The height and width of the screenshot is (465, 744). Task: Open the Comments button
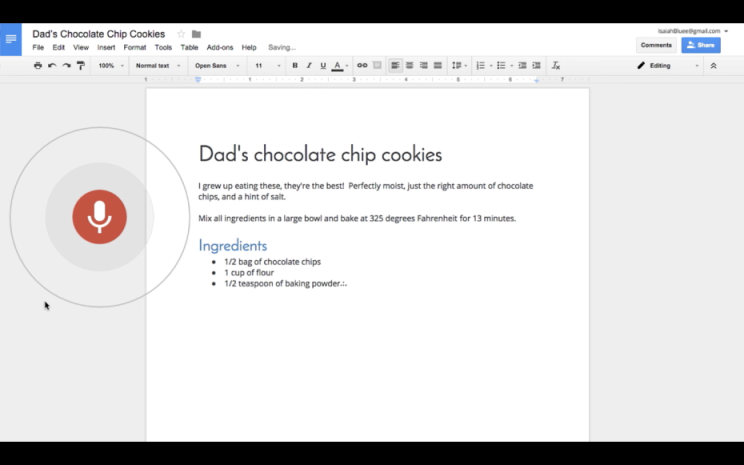(x=656, y=45)
